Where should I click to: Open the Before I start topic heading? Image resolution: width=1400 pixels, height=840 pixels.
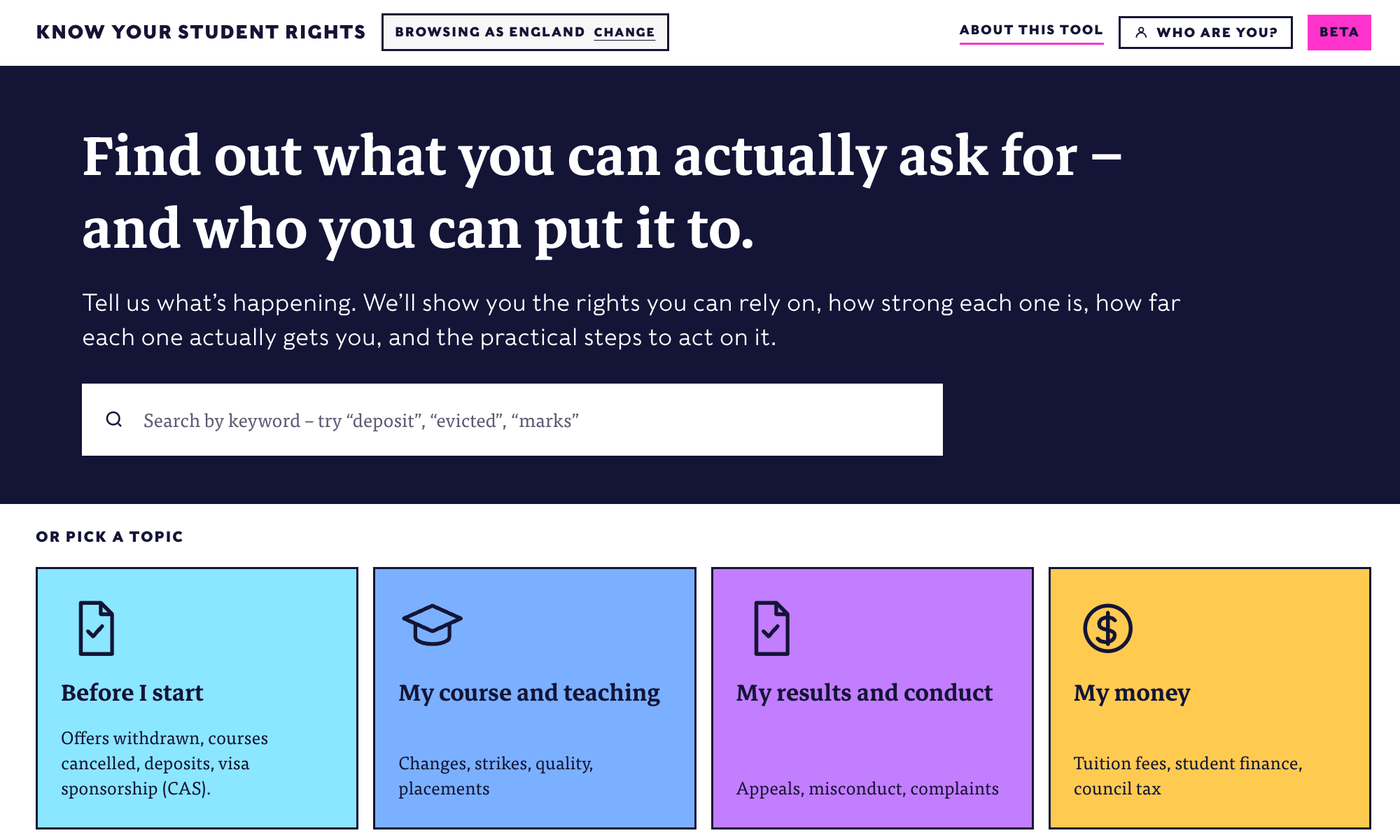point(132,692)
